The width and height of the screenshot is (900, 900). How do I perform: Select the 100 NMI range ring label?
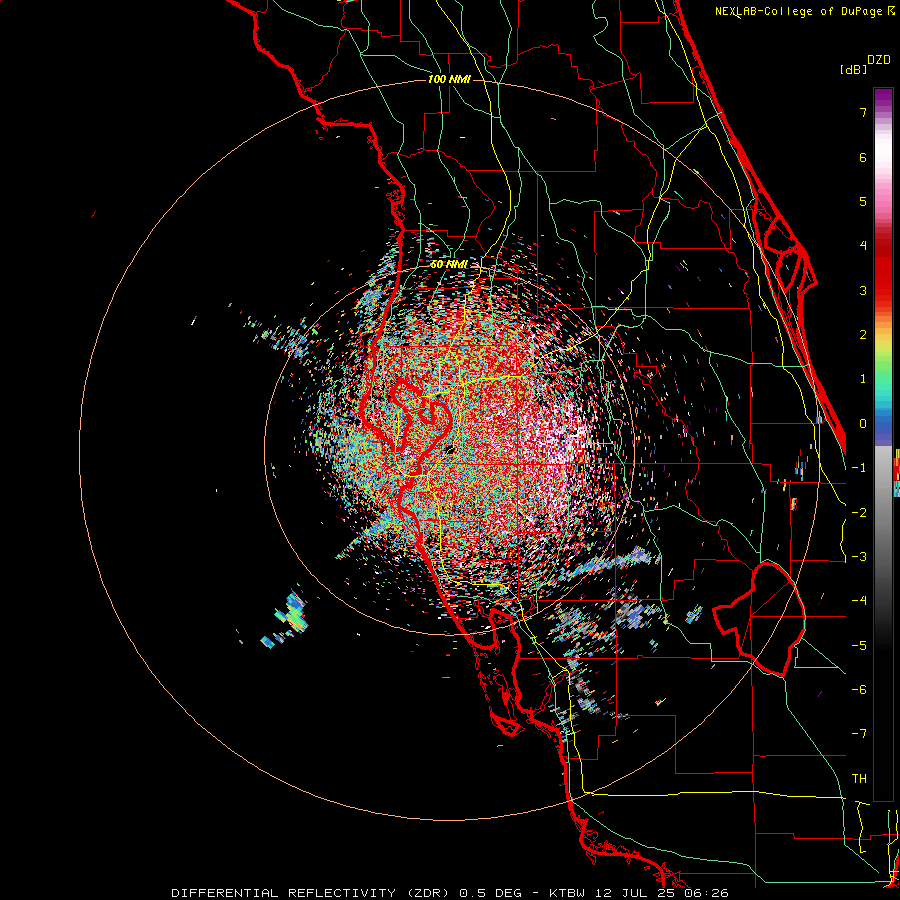pos(449,79)
